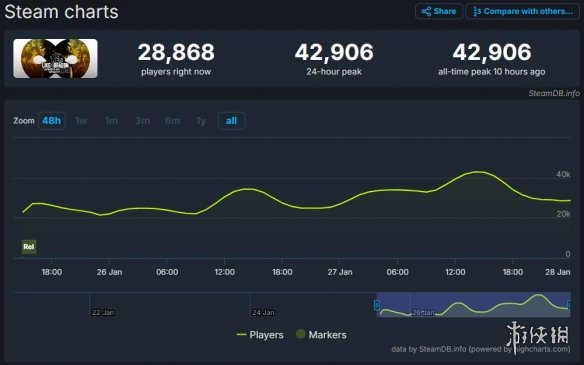
Task: Choose the 6m zoom option
Action: click(172, 121)
